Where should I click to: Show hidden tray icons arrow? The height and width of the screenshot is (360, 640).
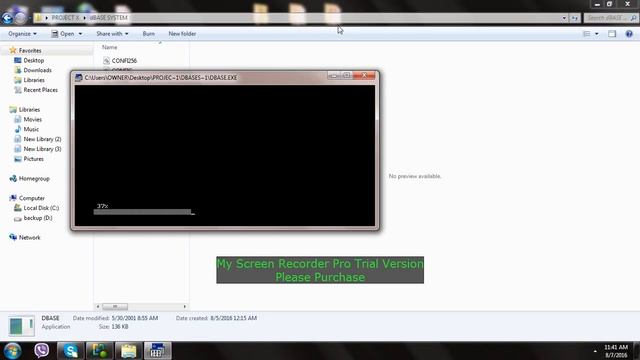point(595,351)
